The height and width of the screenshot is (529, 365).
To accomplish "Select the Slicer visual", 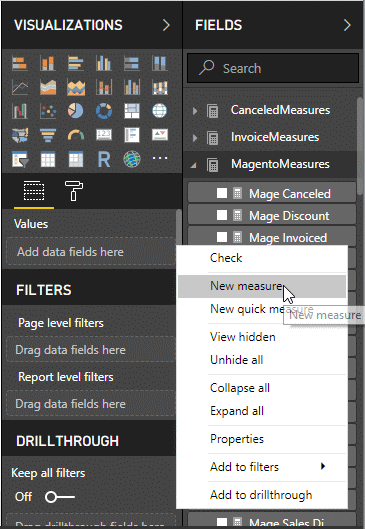I will point(20,159).
